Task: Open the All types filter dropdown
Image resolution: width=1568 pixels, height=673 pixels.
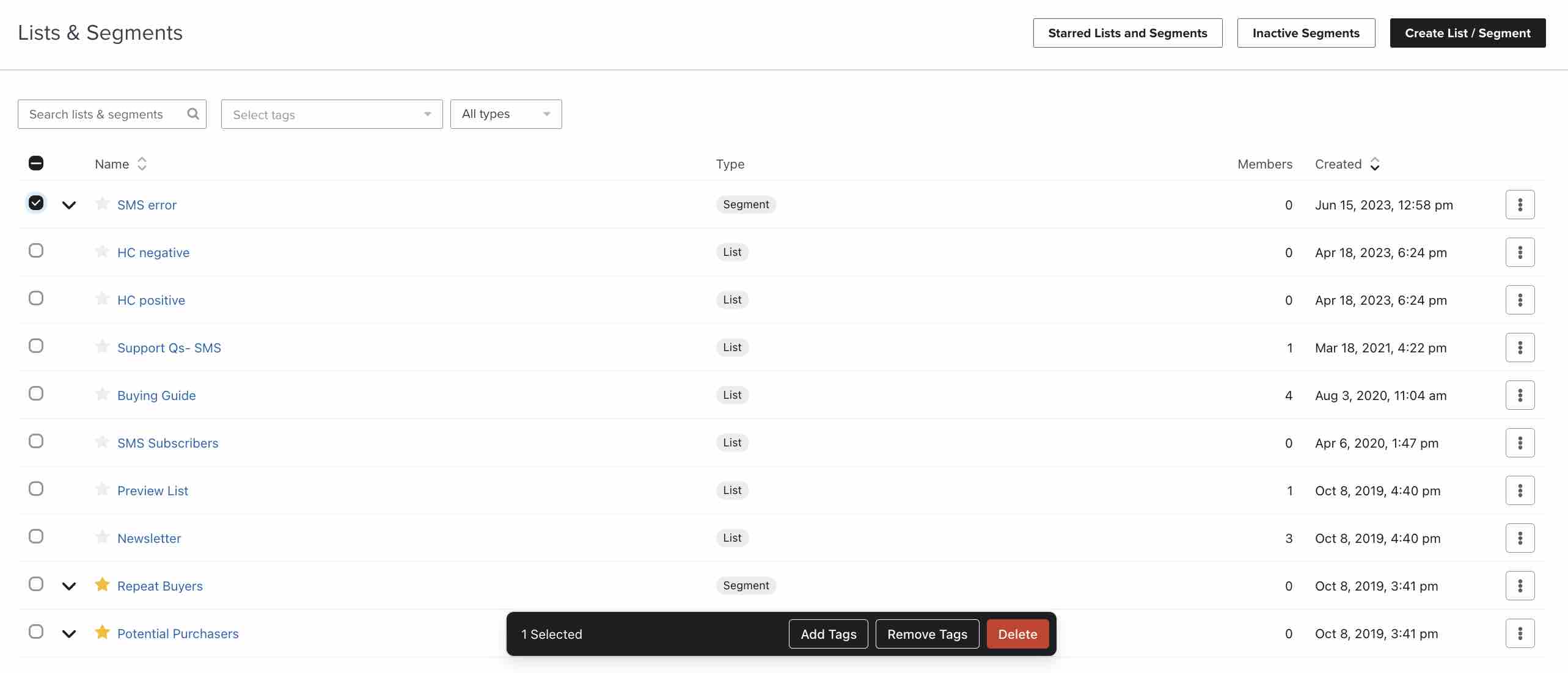Action: pyautogui.click(x=505, y=113)
